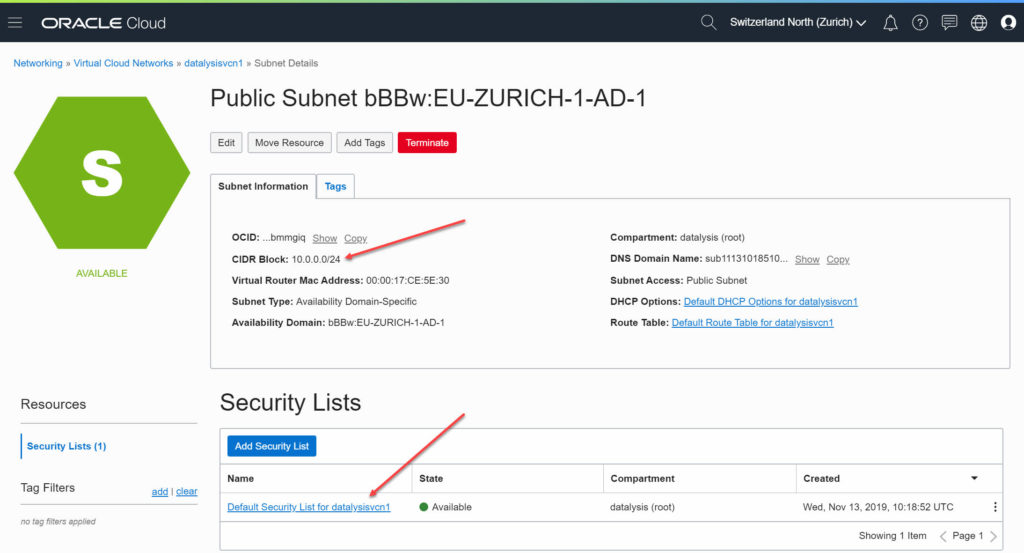Go to the next page arrow
Screen dimensions: 1024x553
point(993,536)
